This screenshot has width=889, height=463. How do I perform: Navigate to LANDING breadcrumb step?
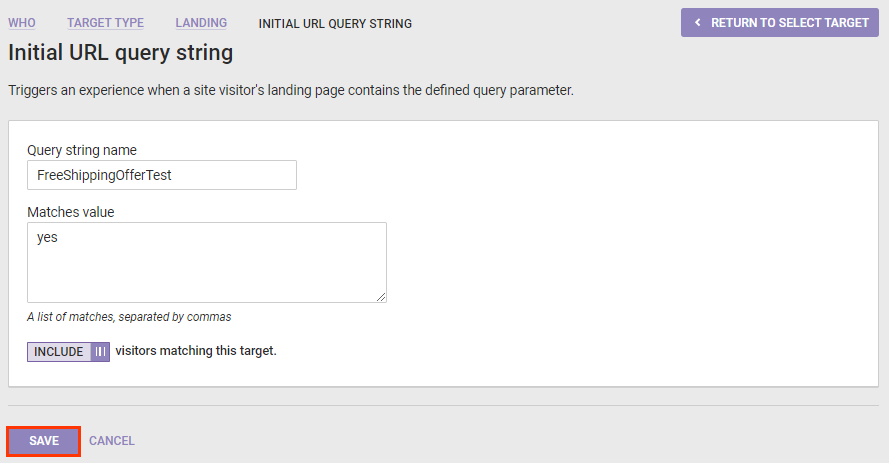[x=201, y=23]
